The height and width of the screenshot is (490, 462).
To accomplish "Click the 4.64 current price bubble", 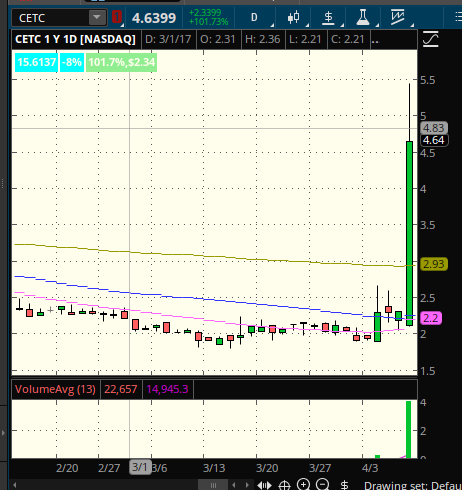I will (434, 140).
